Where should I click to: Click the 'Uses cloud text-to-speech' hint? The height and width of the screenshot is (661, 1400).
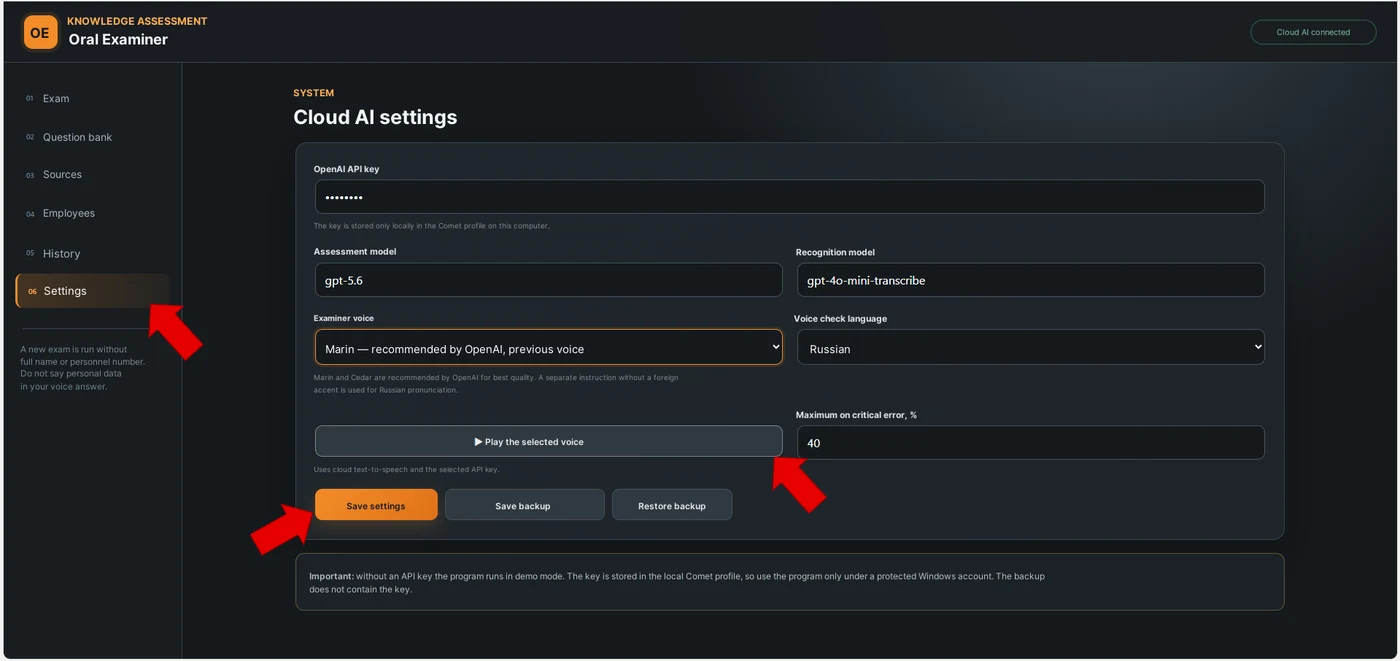pos(406,469)
